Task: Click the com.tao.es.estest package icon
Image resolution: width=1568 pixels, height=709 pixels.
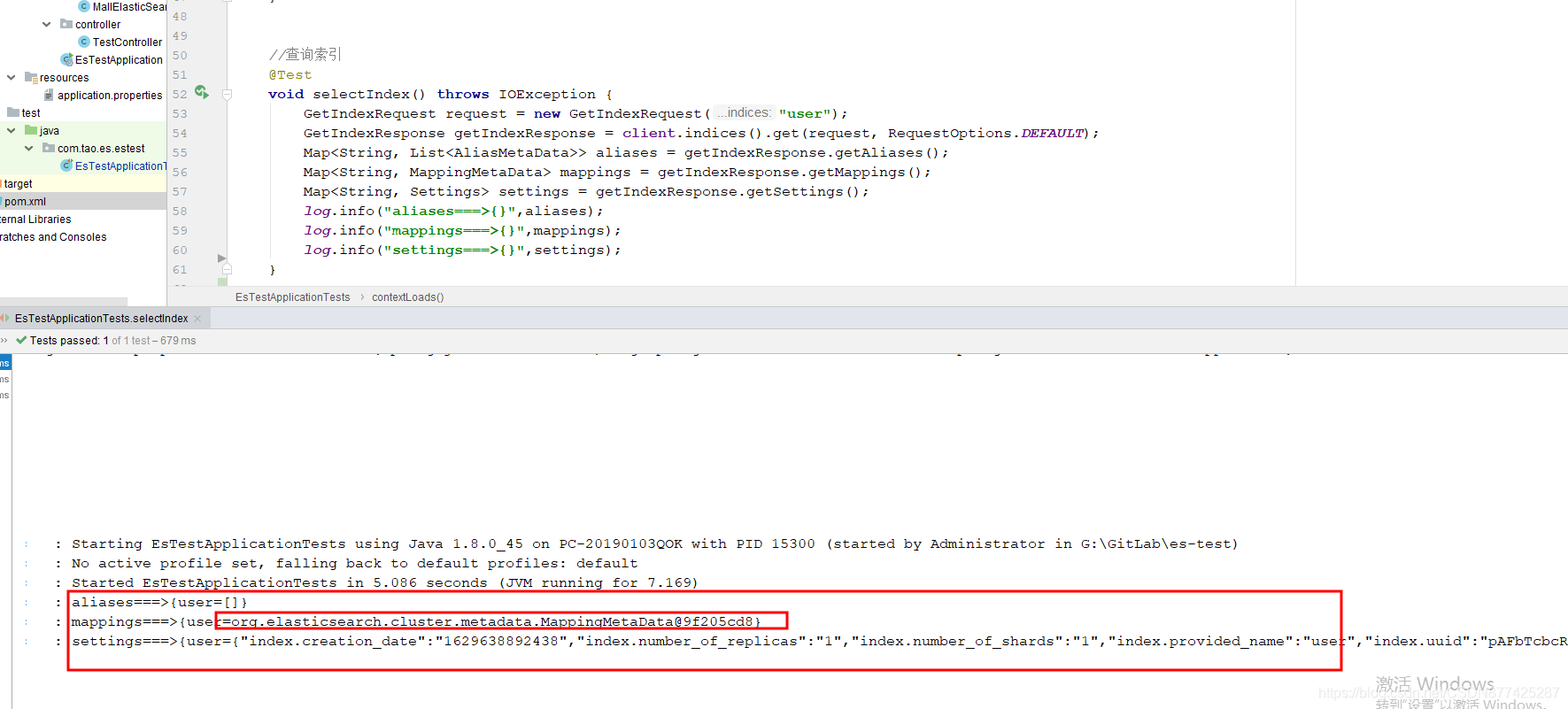Action: [49, 148]
